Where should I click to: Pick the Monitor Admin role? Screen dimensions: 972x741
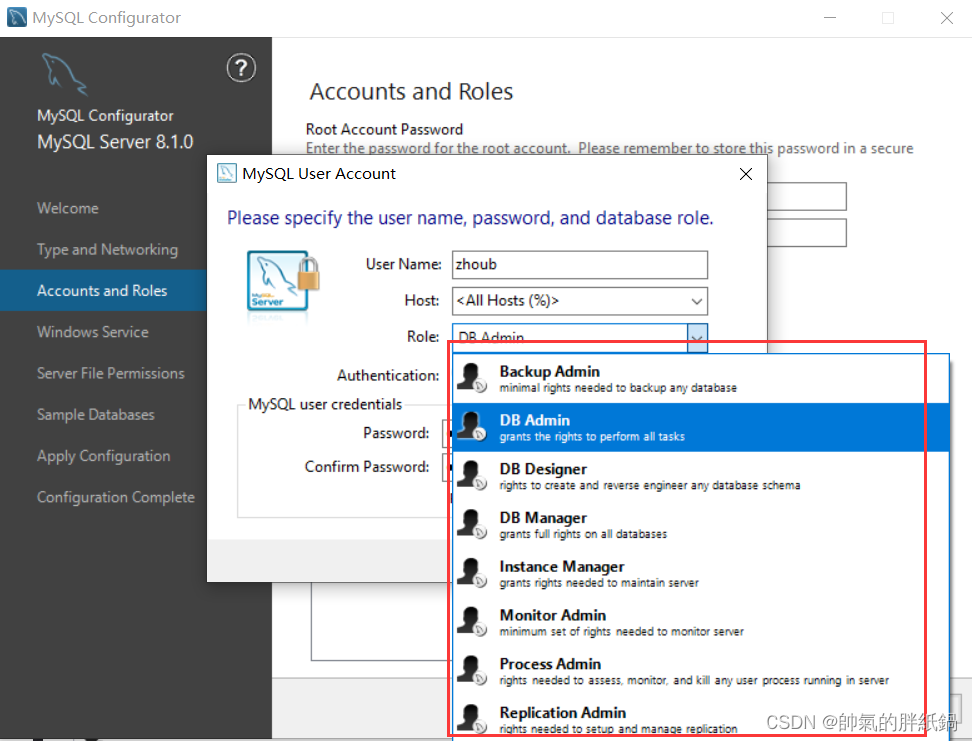701,622
